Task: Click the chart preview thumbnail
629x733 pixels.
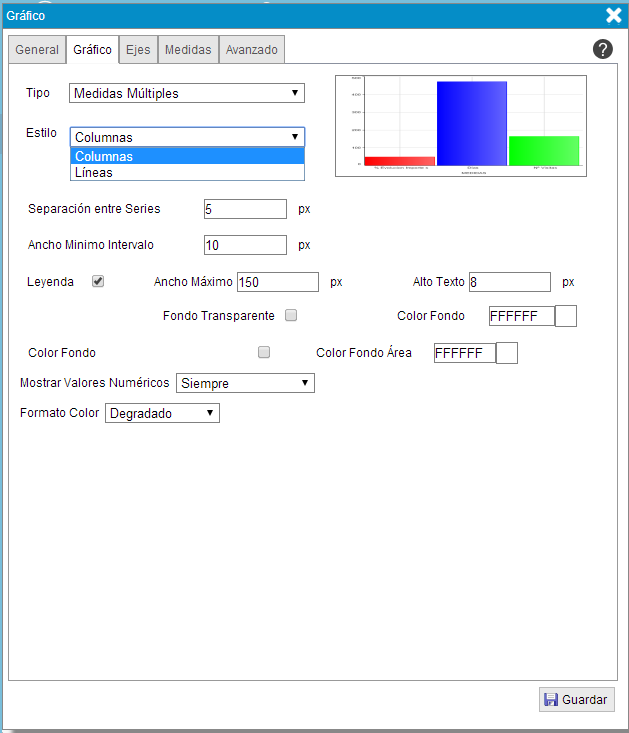Action: (x=461, y=125)
